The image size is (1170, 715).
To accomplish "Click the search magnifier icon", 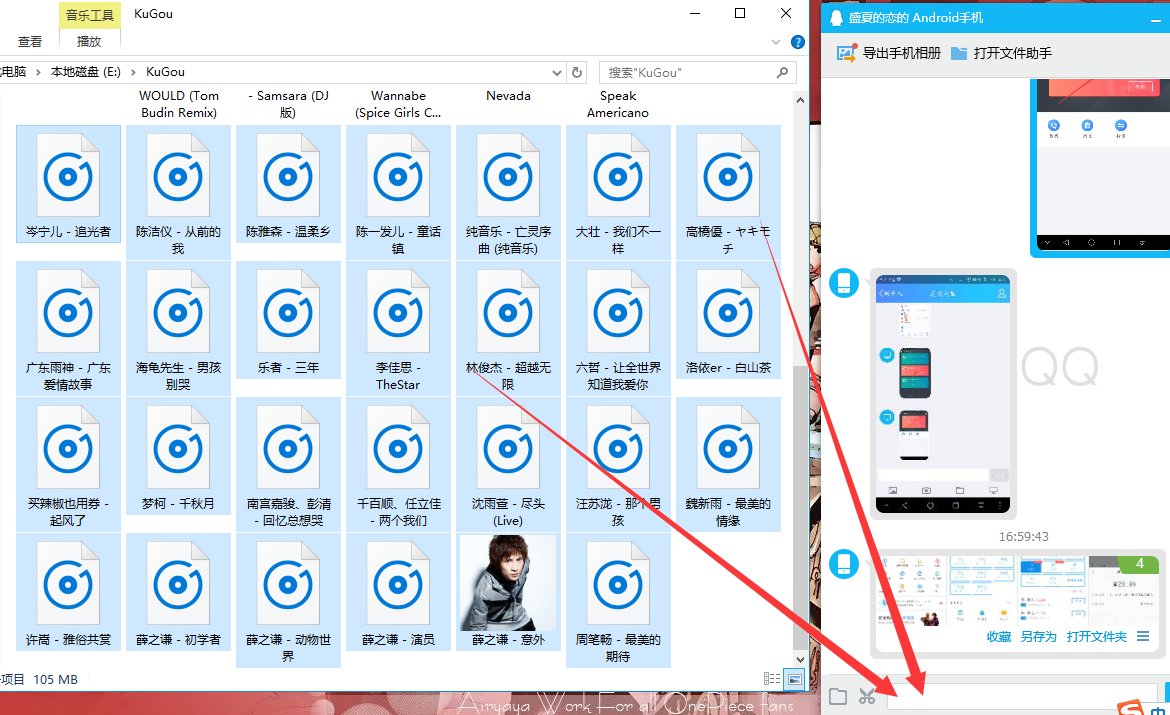I will click(782, 72).
